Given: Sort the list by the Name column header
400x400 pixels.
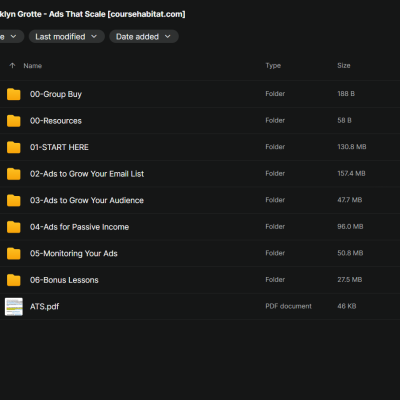Looking at the screenshot, I should point(33,66).
